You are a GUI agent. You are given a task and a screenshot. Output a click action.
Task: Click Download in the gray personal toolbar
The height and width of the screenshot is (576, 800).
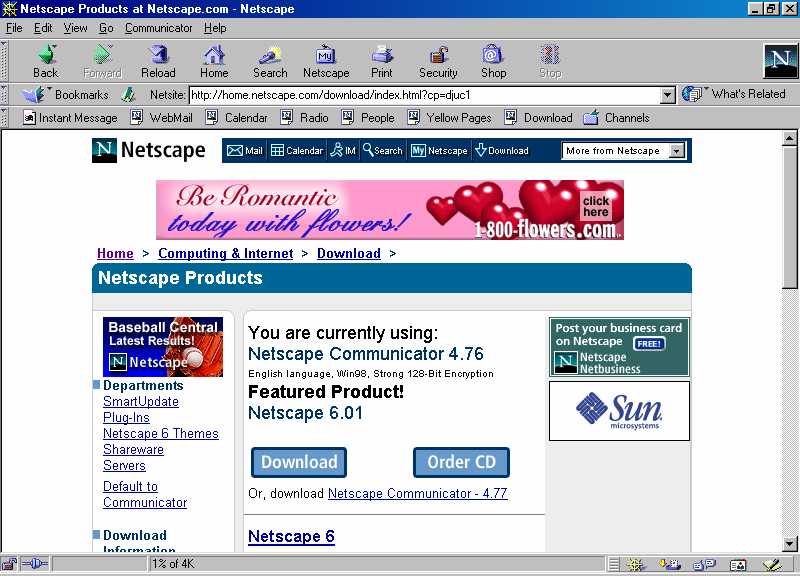tap(539, 118)
